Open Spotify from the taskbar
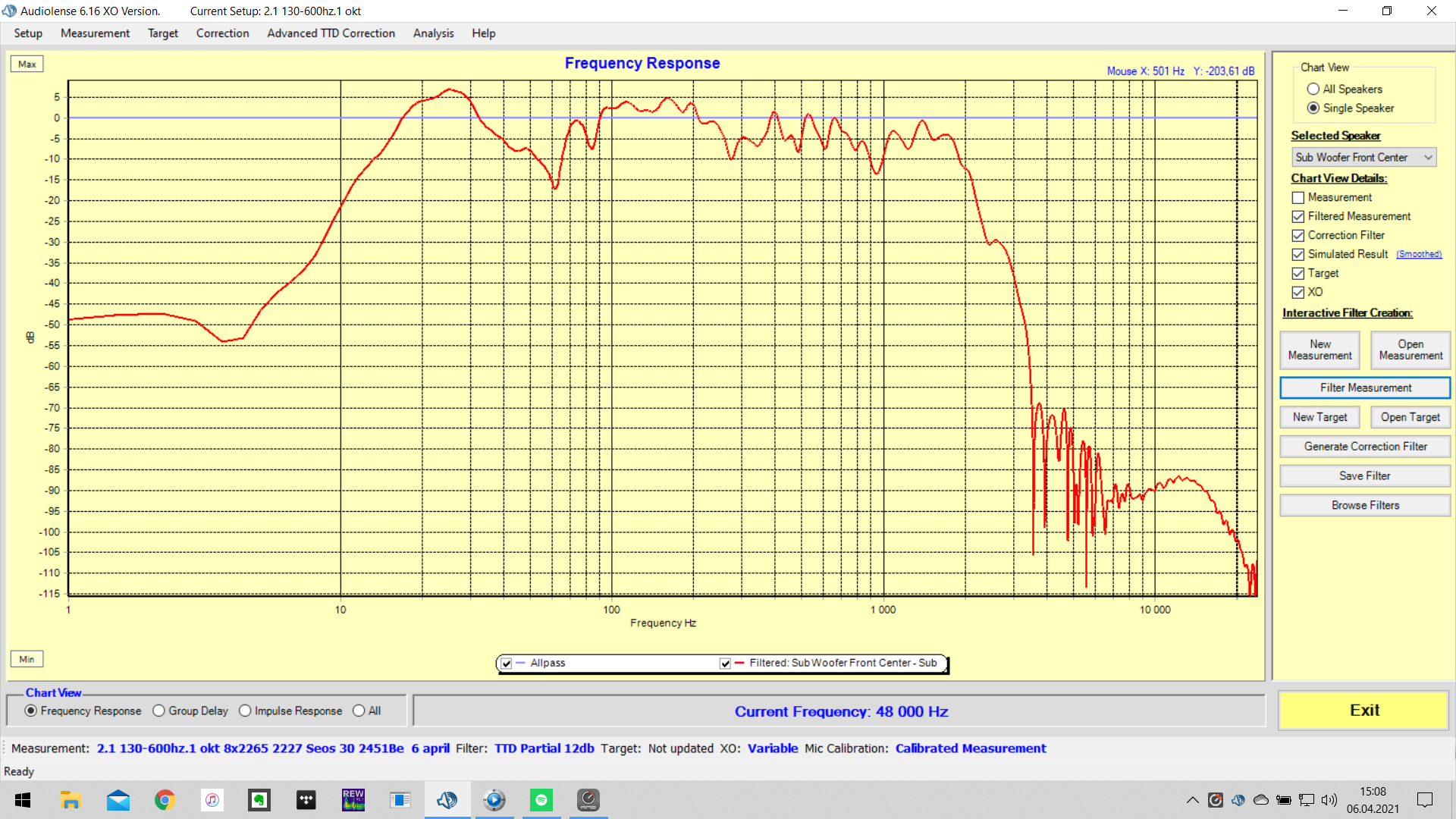This screenshot has height=819, width=1456. (541, 800)
